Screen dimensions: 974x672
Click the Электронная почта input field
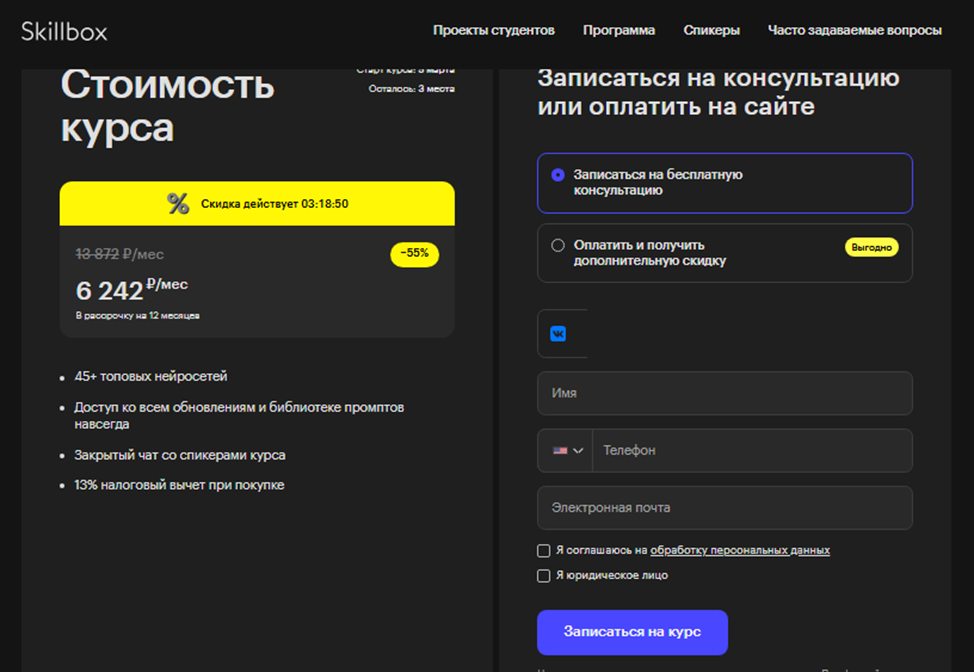[x=725, y=507]
